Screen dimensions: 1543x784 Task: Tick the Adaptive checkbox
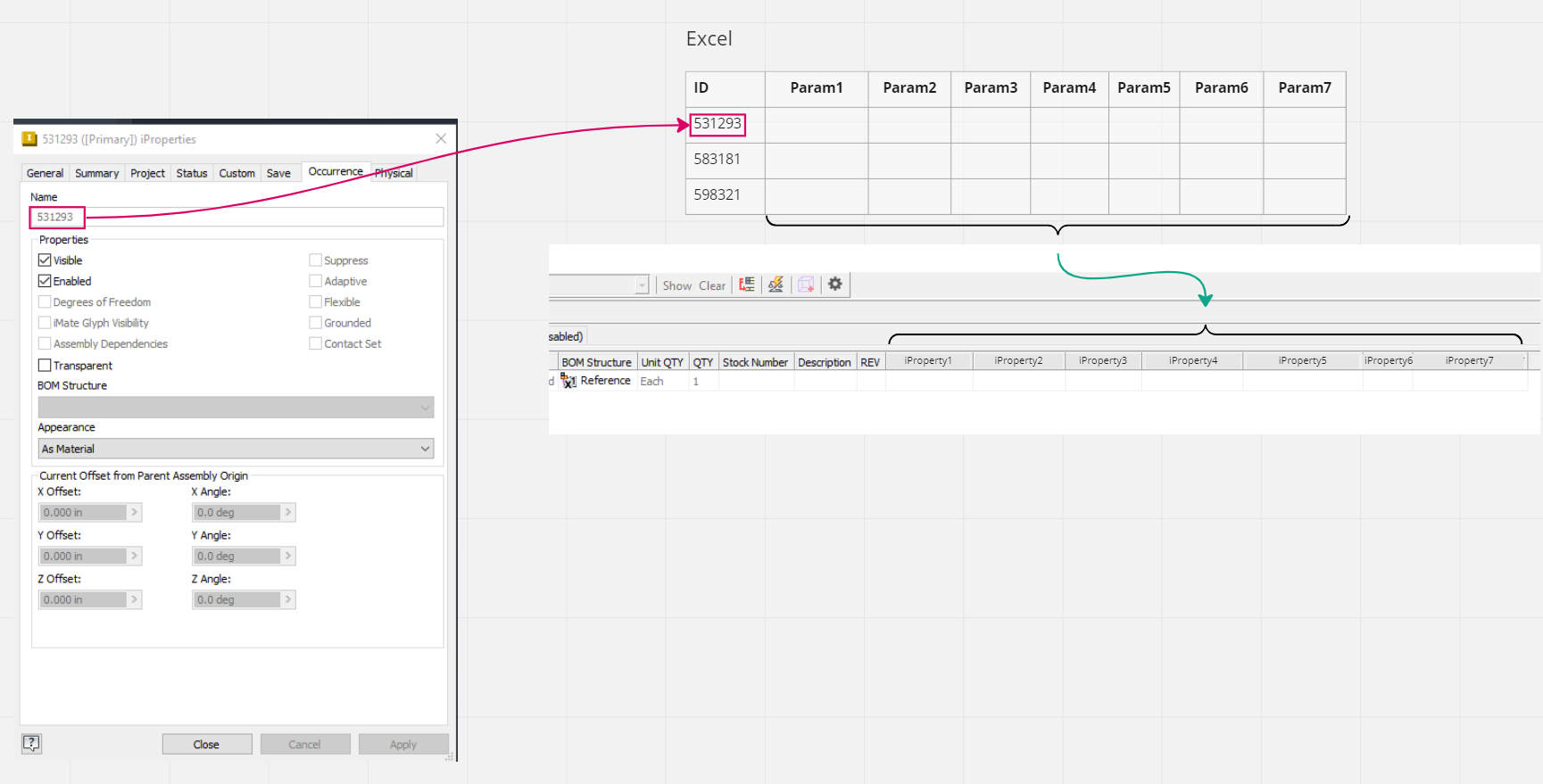click(315, 281)
